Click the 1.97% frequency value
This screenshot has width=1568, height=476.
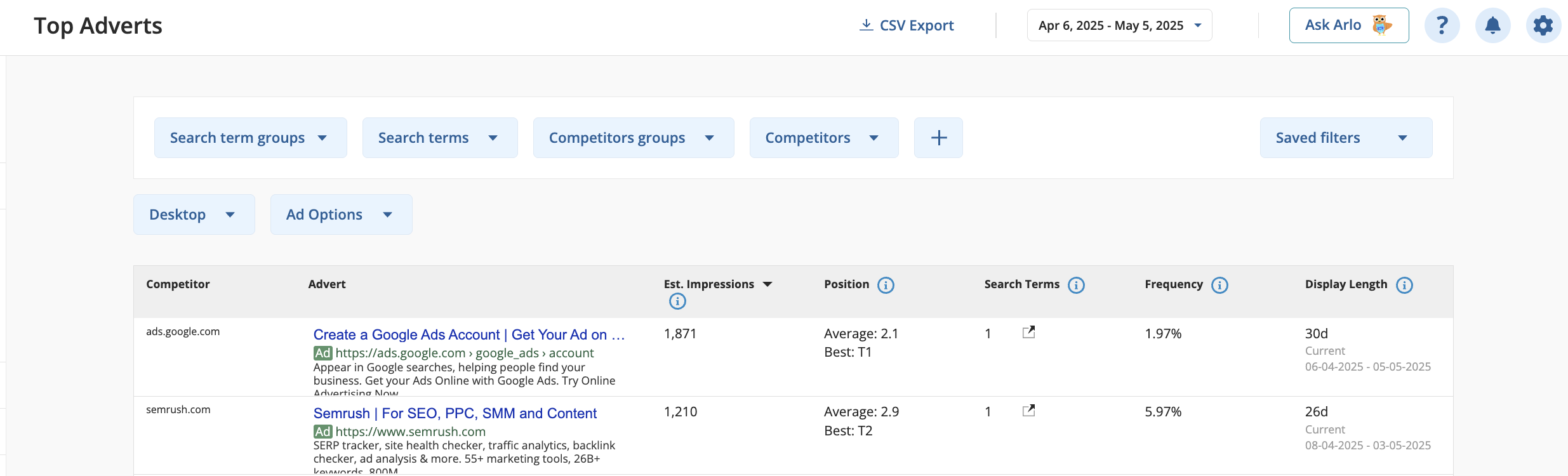[1163, 333]
